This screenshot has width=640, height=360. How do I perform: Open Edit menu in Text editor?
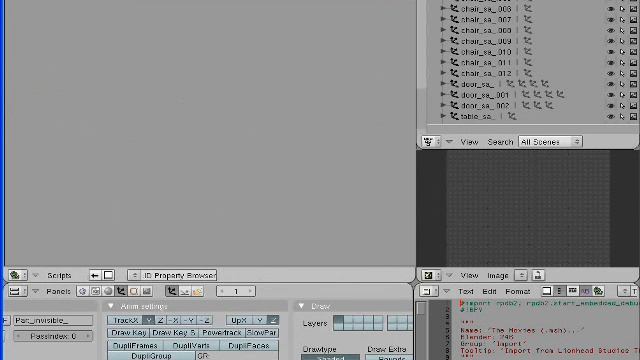(489, 291)
